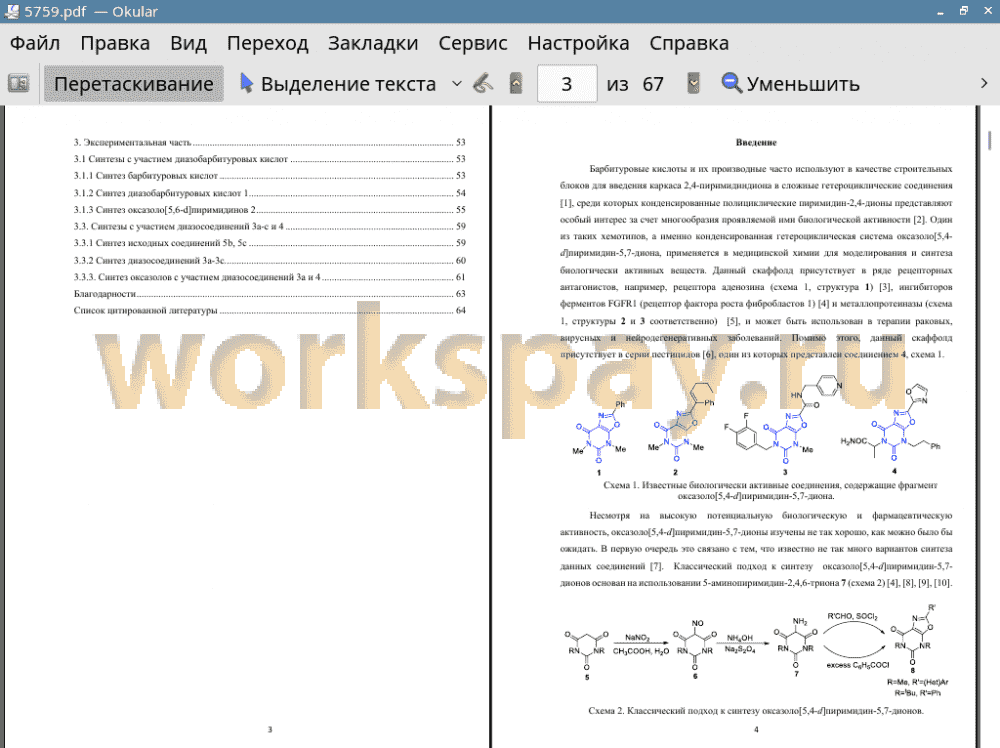Click chemical structure labeled 4
Viewport: 1000px width, 748px height.
pyautogui.click(x=892, y=428)
